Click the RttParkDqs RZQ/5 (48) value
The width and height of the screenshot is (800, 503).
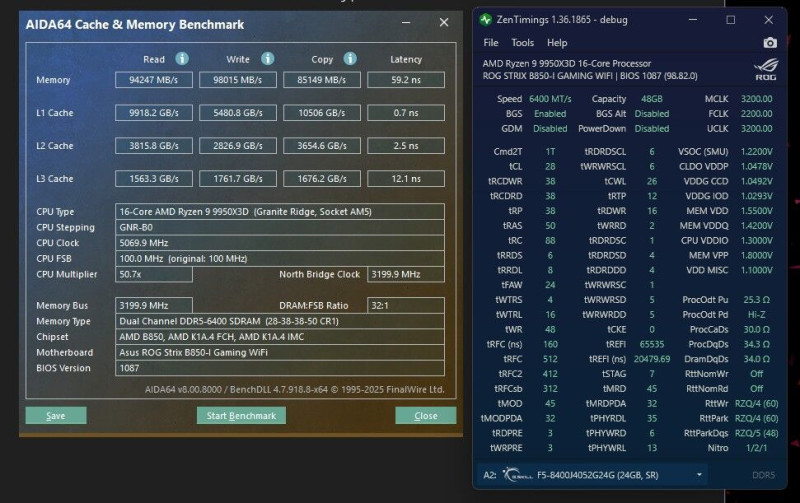pos(756,433)
